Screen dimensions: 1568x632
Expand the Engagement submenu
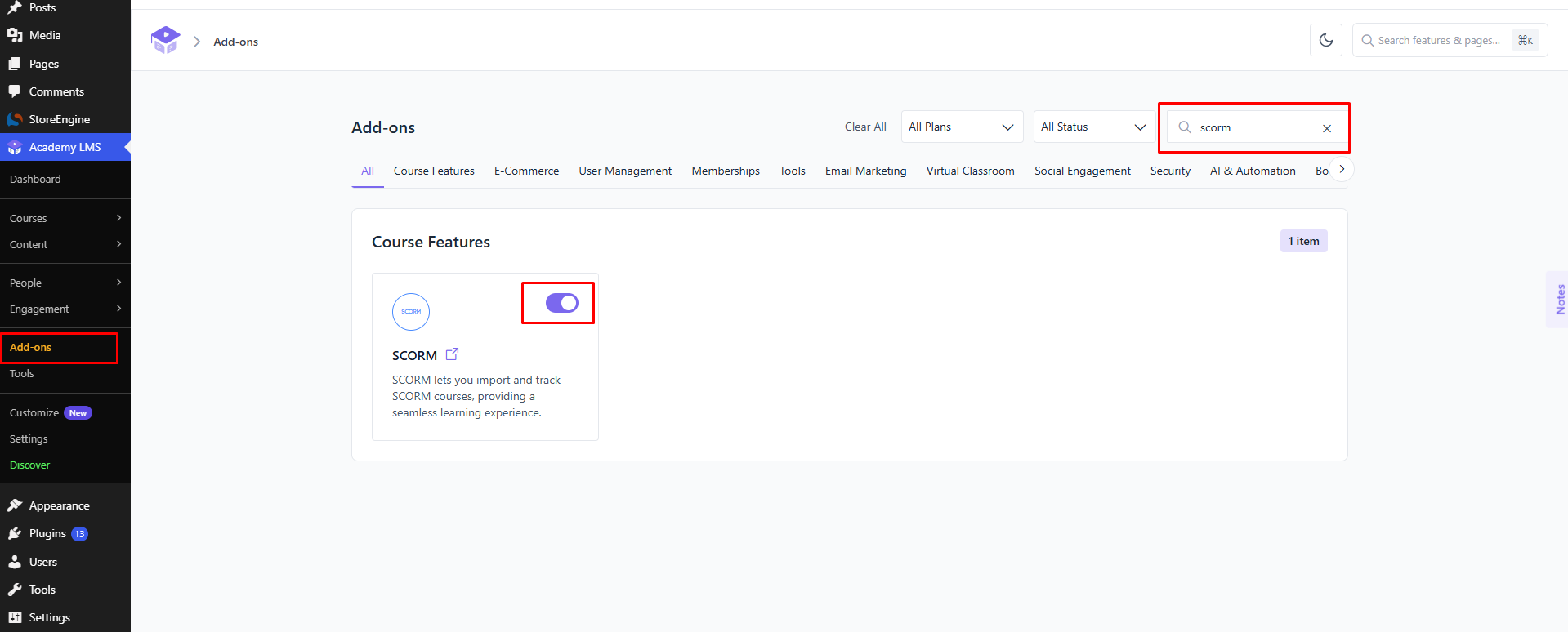tap(65, 309)
